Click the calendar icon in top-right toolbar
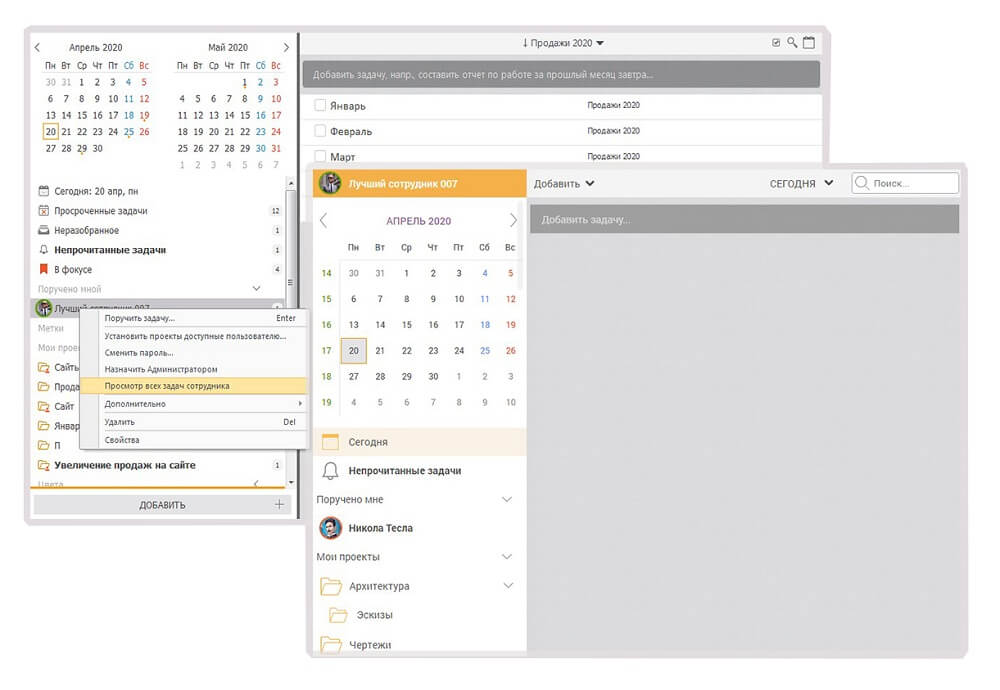 (x=809, y=43)
